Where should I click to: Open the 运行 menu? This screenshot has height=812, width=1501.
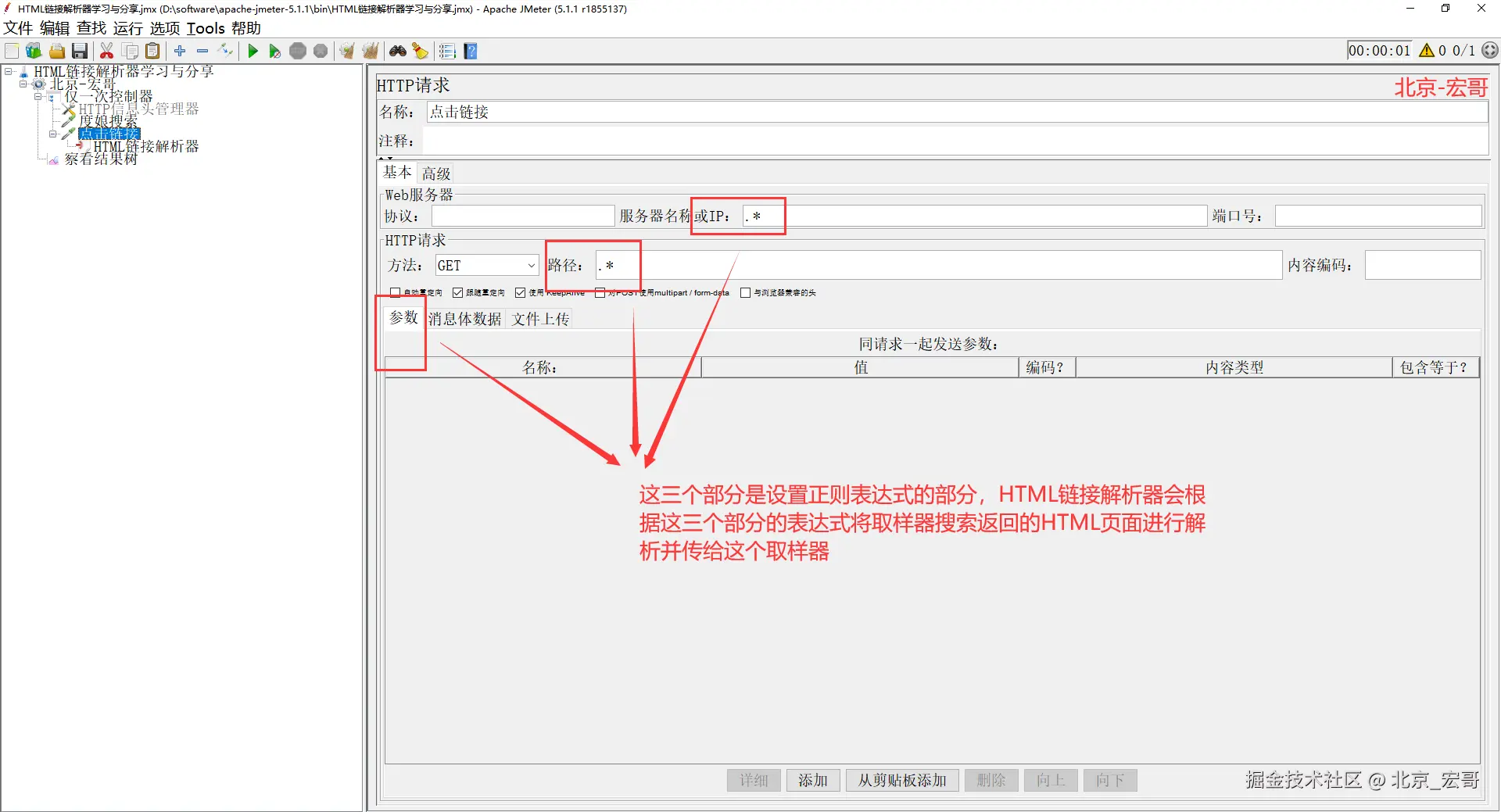click(x=128, y=28)
